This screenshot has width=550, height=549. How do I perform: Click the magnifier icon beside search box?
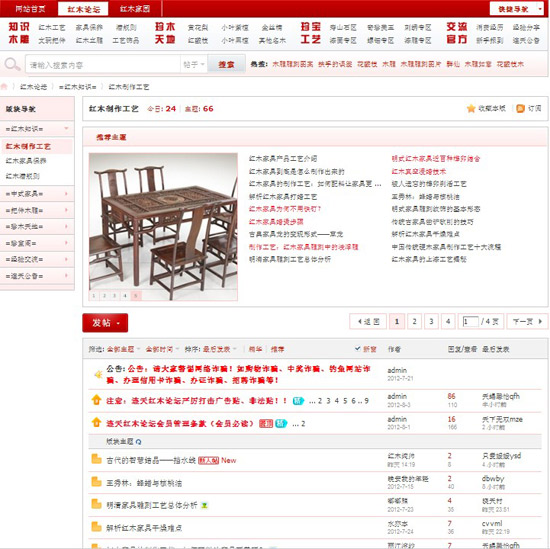tap(12, 64)
